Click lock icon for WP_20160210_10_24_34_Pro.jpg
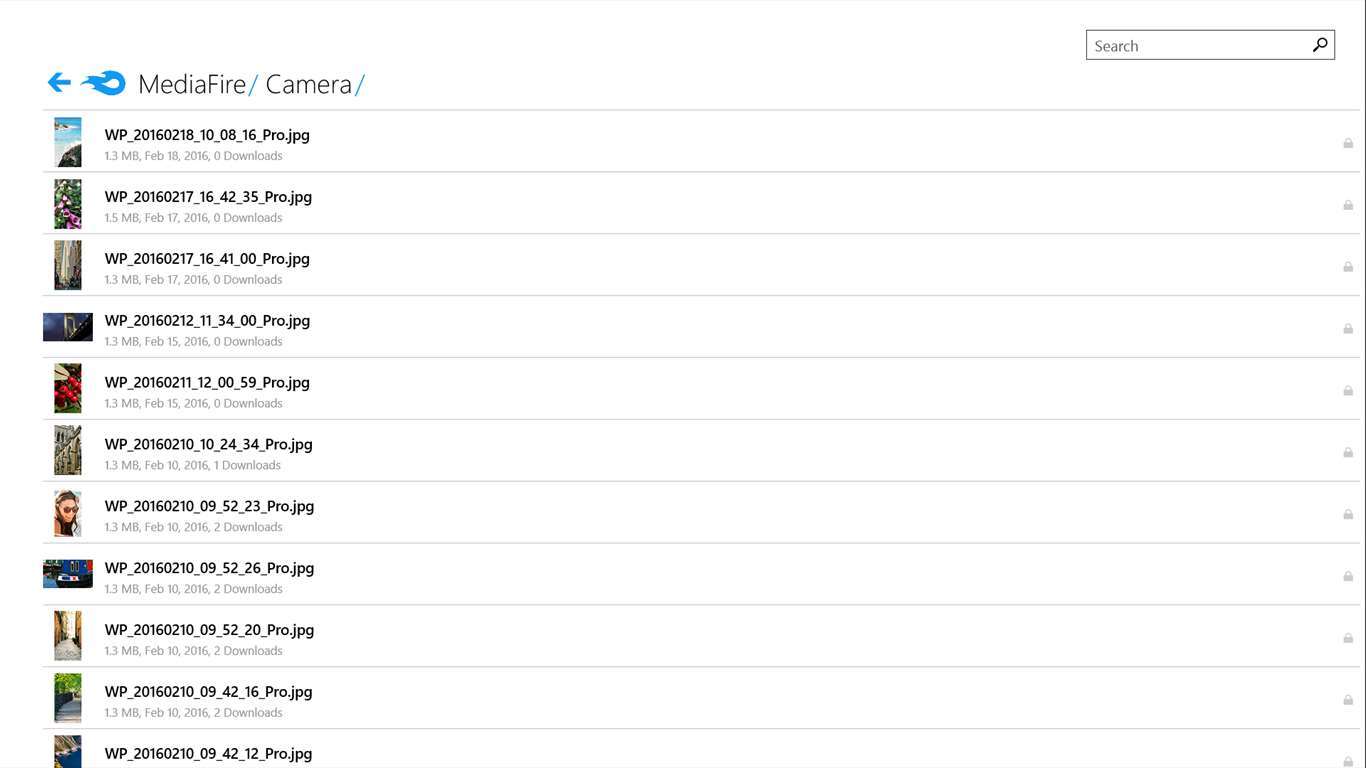The height and width of the screenshot is (768, 1366). tap(1348, 453)
